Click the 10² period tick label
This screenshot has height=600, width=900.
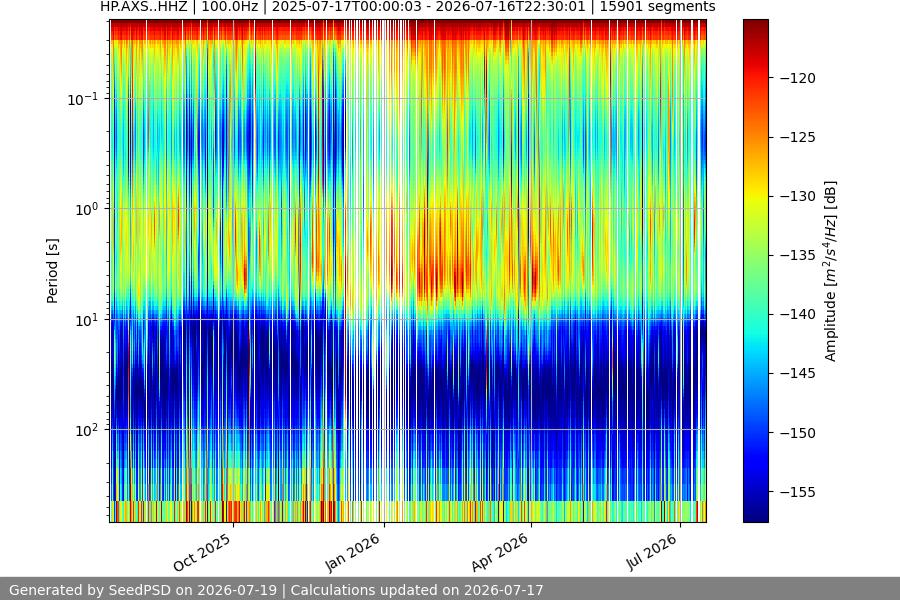(87, 430)
